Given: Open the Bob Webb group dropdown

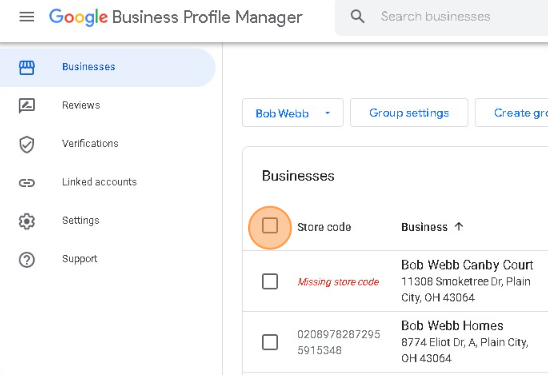Looking at the screenshot, I should 293,113.
